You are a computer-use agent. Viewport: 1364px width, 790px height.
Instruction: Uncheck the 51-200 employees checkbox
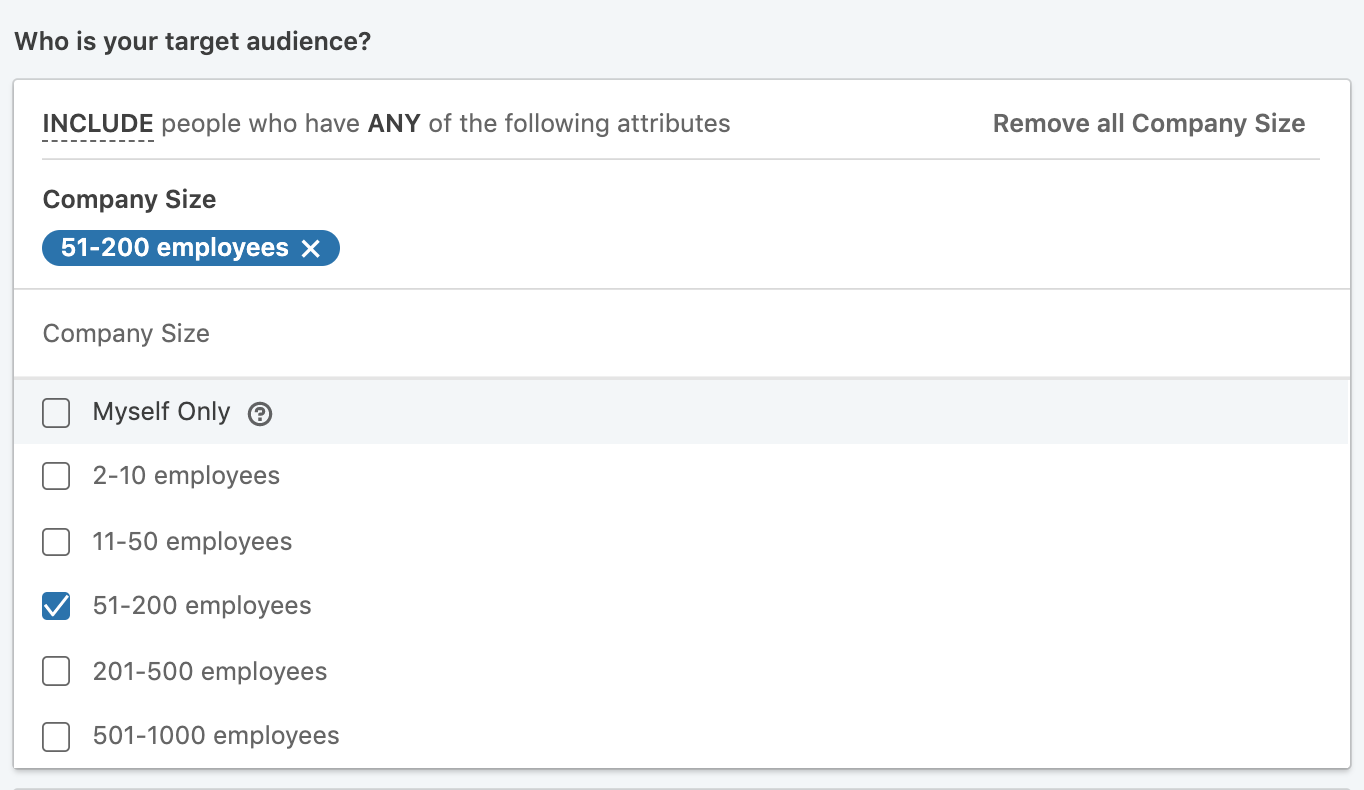[56, 606]
